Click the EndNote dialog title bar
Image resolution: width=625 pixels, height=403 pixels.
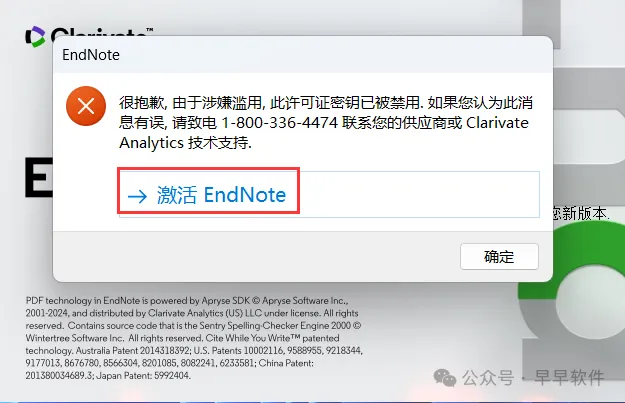tap(303, 55)
